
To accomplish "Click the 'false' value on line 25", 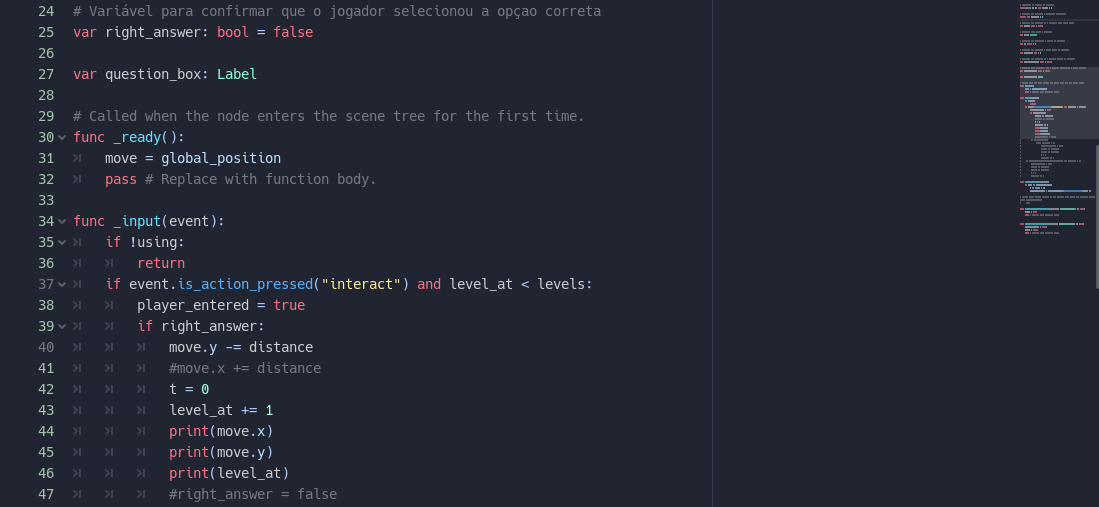I will 293,32.
